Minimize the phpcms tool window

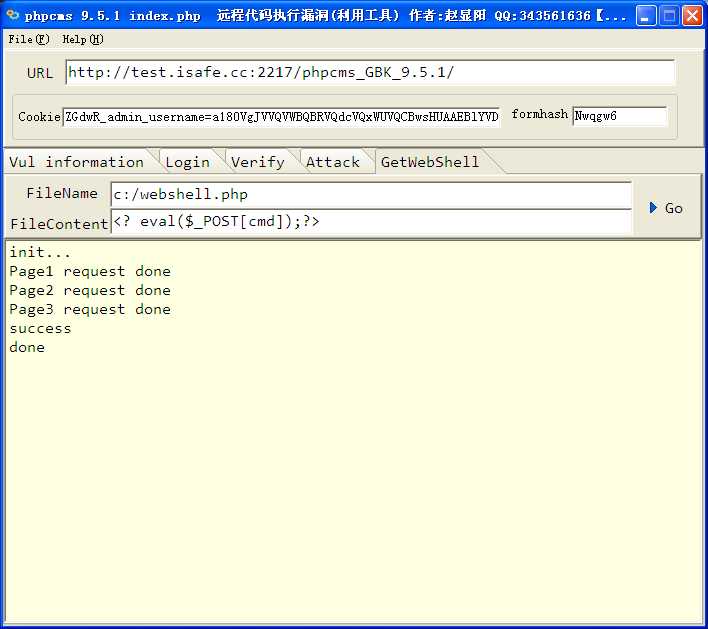click(x=646, y=16)
